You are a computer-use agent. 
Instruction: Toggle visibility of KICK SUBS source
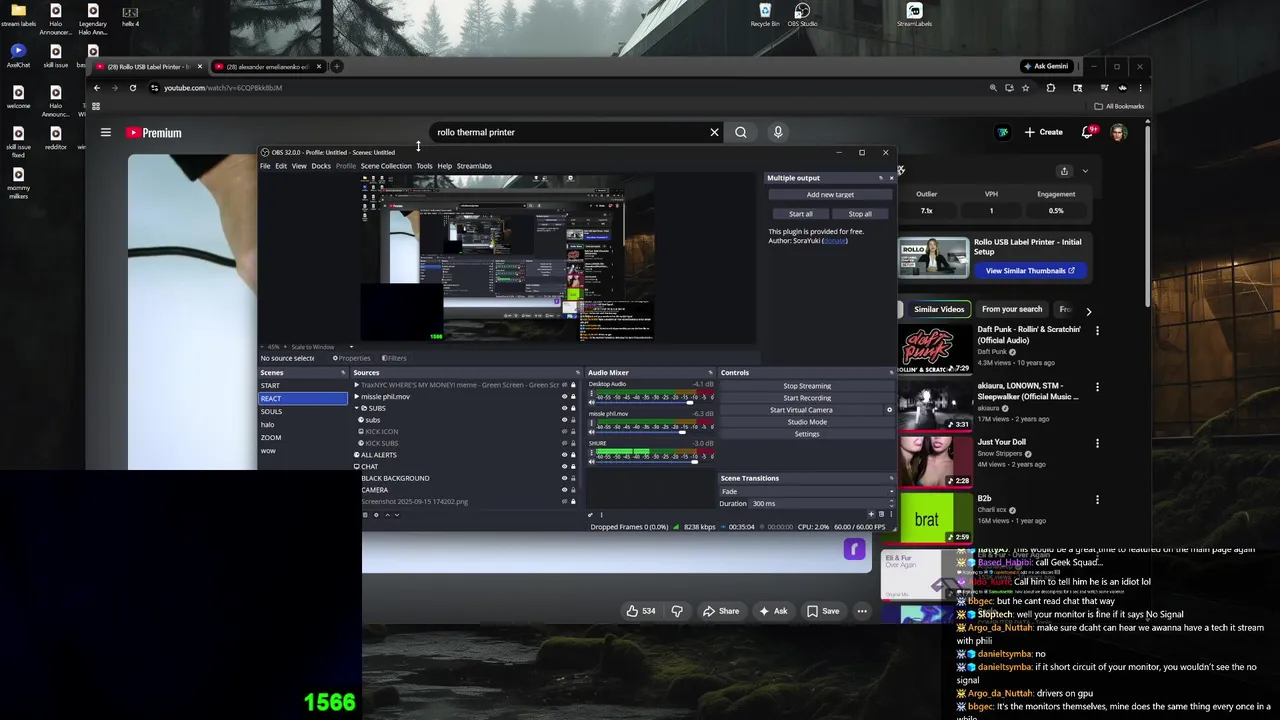point(564,443)
